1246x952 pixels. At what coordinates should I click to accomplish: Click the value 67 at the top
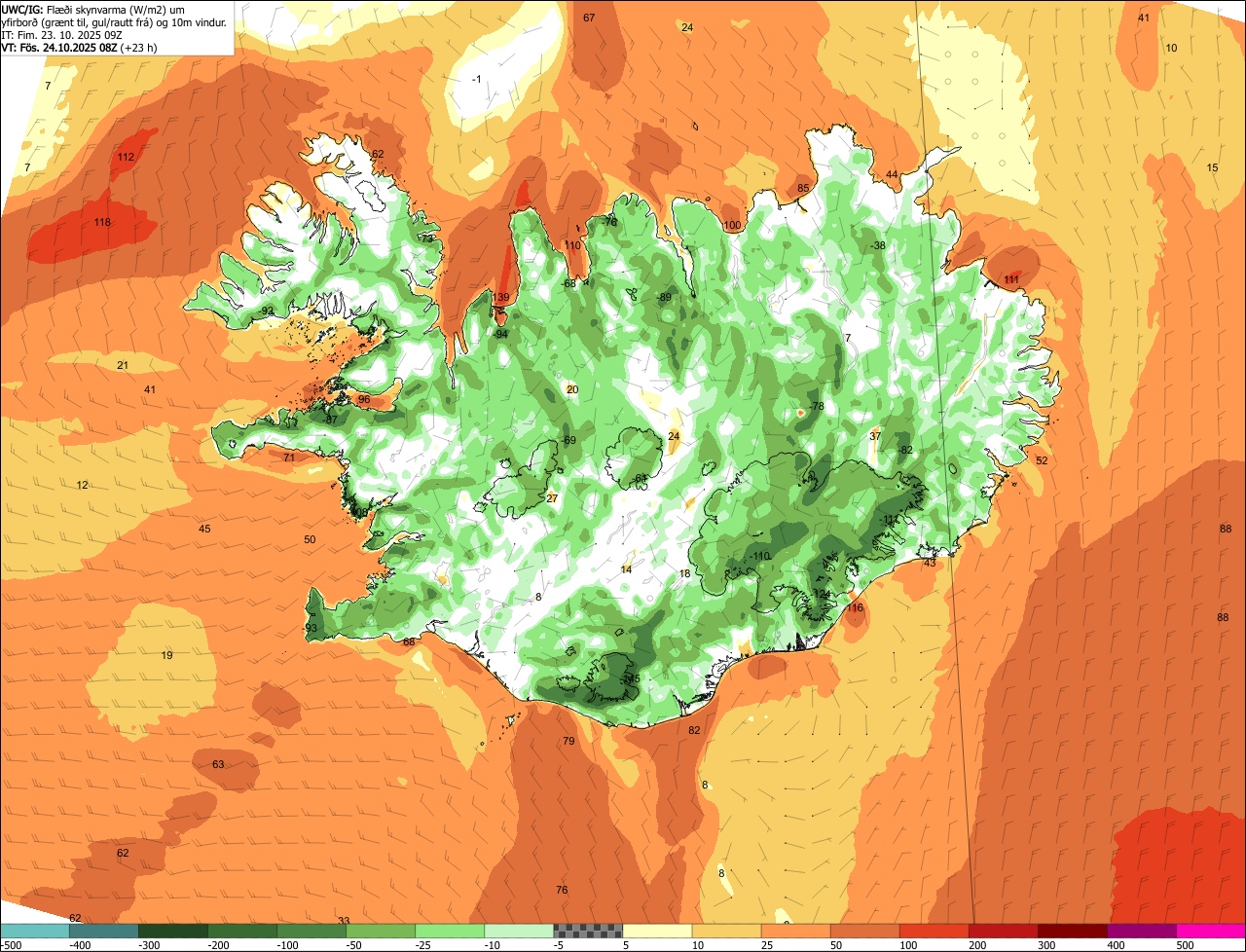[589, 18]
